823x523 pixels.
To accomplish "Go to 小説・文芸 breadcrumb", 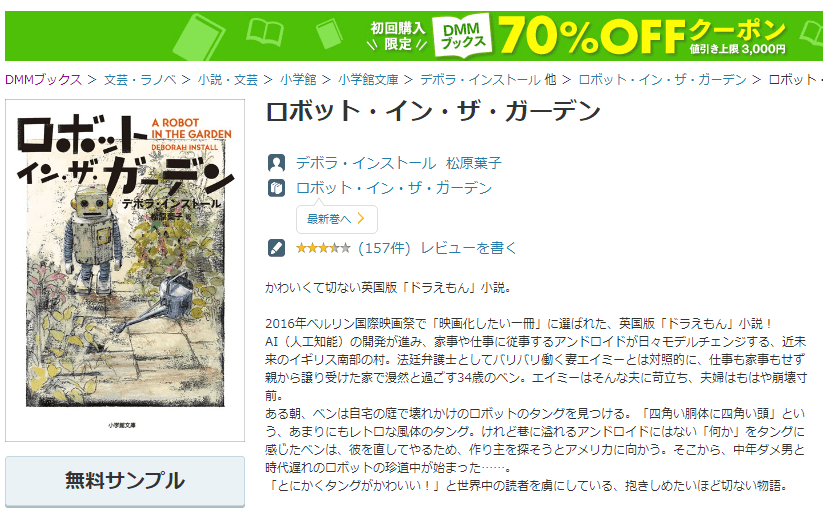I will click(228, 80).
